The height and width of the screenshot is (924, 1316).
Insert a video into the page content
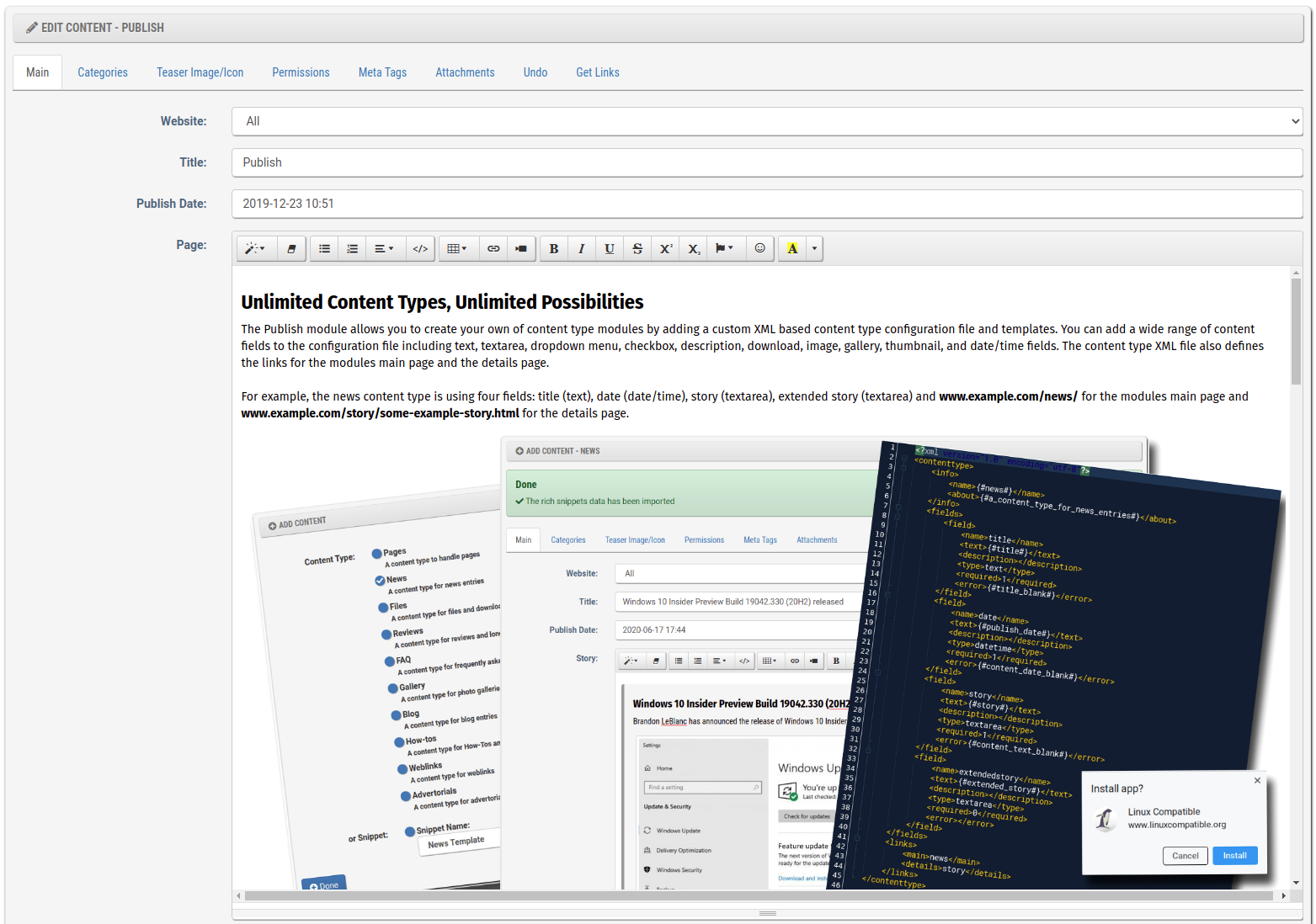click(521, 248)
